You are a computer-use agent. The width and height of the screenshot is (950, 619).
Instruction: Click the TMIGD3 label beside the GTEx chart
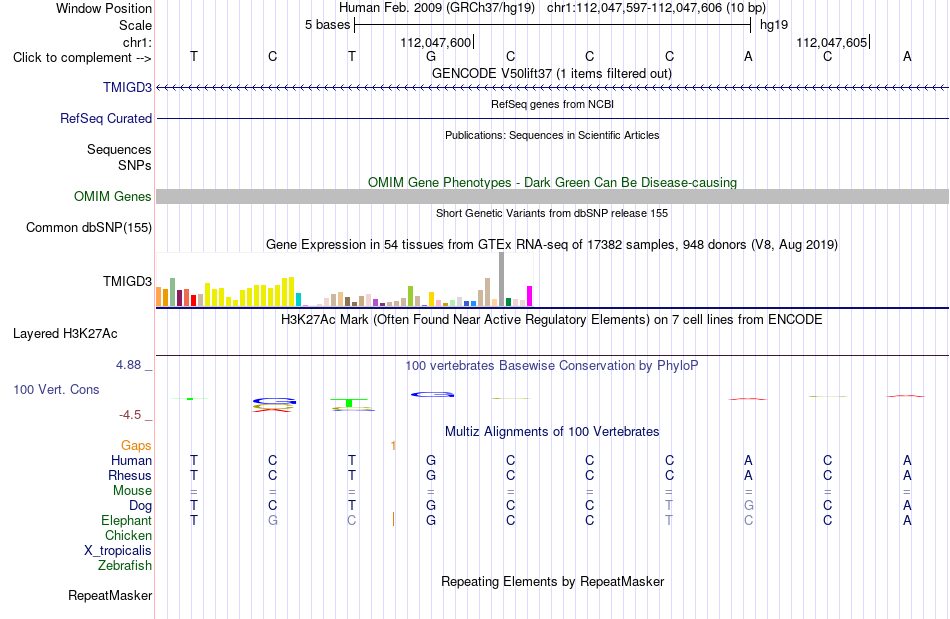click(x=127, y=281)
